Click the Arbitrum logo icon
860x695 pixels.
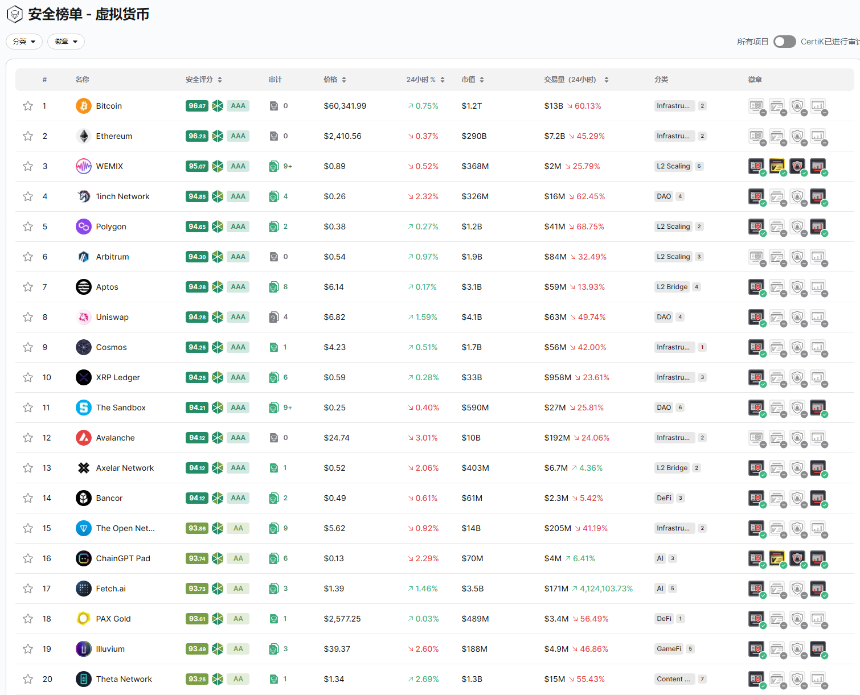(x=83, y=257)
